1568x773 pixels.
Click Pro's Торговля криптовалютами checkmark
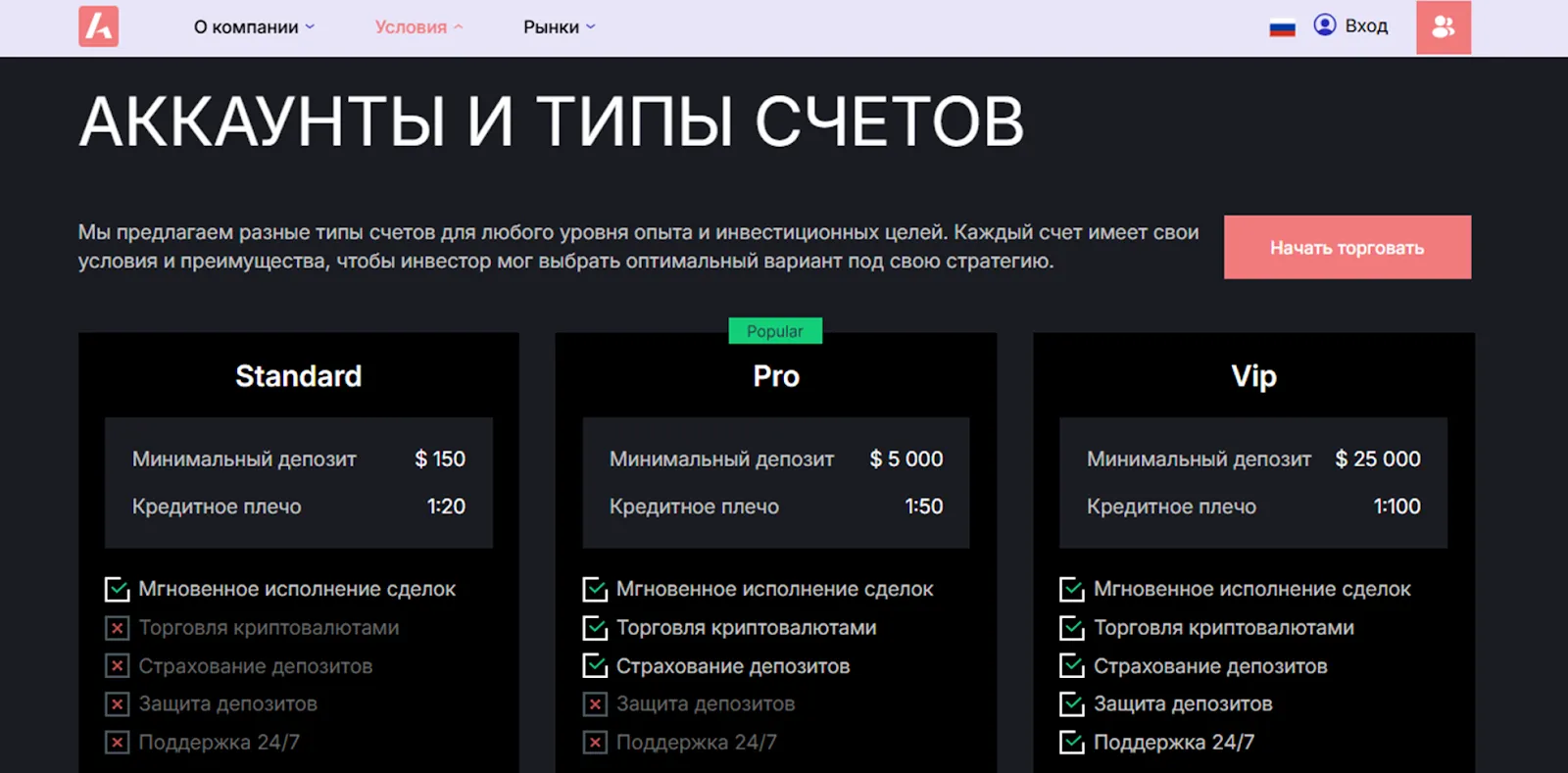click(x=595, y=627)
